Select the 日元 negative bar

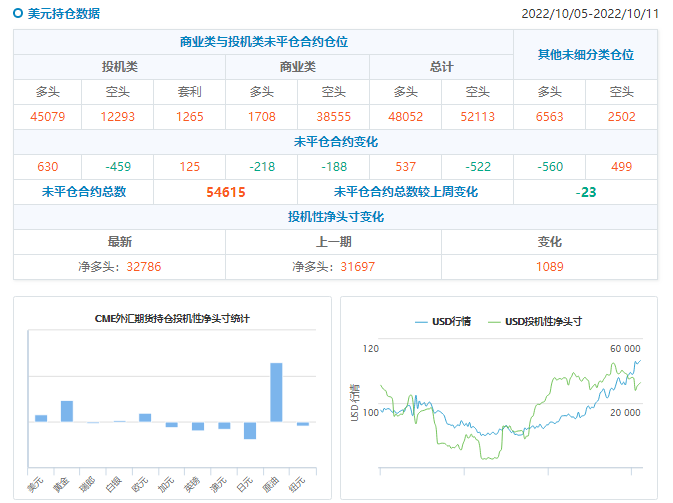[250, 430]
